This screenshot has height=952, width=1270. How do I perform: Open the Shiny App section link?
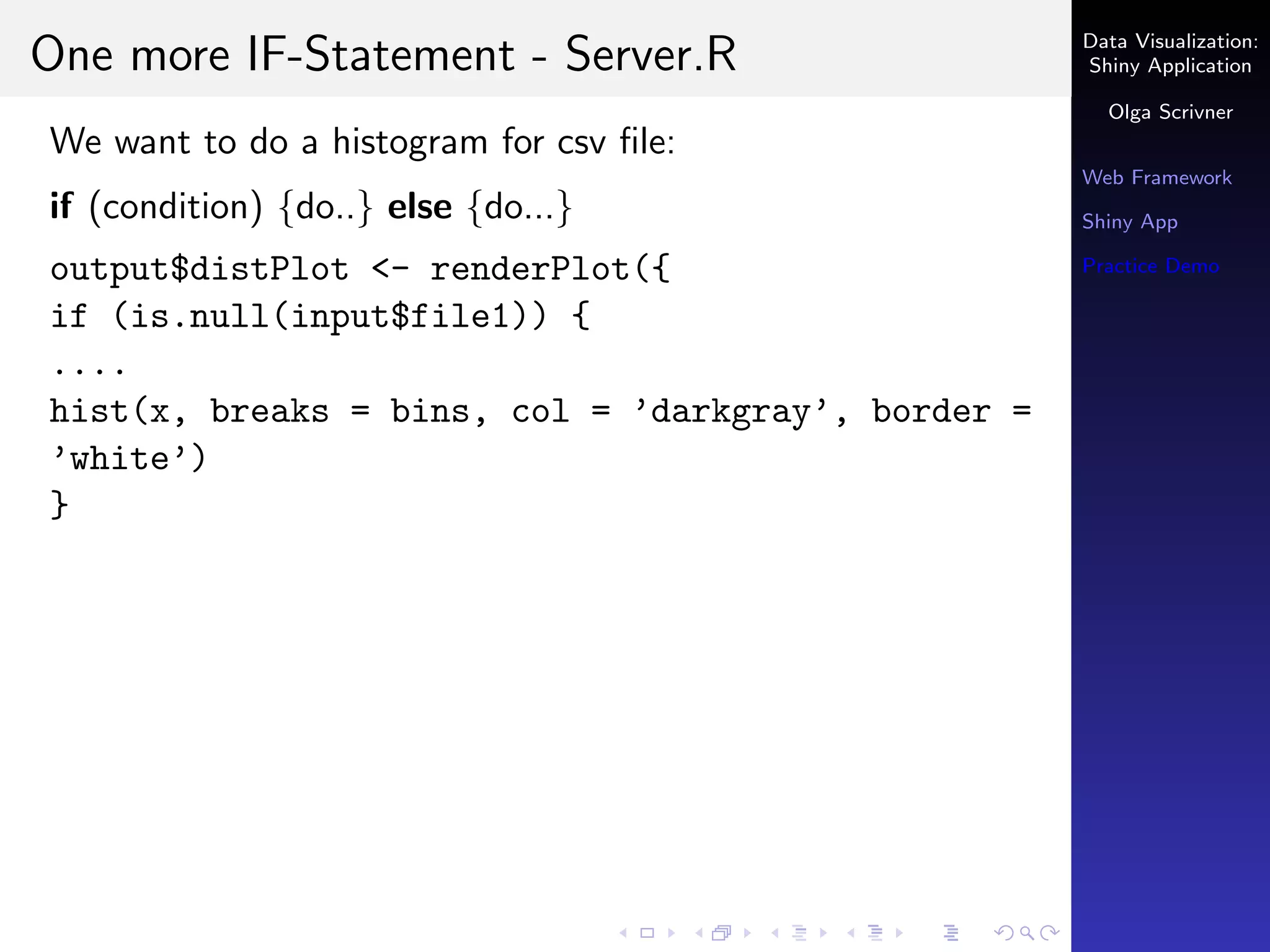tap(1130, 222)
